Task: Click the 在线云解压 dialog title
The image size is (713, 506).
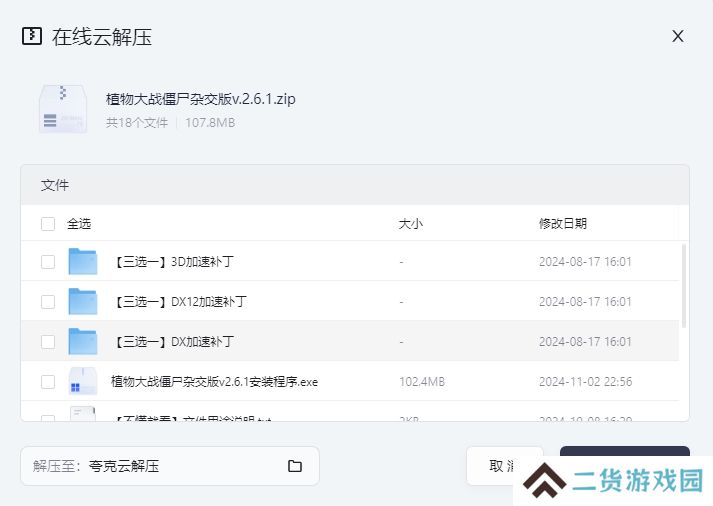Action: pos(102,37)
